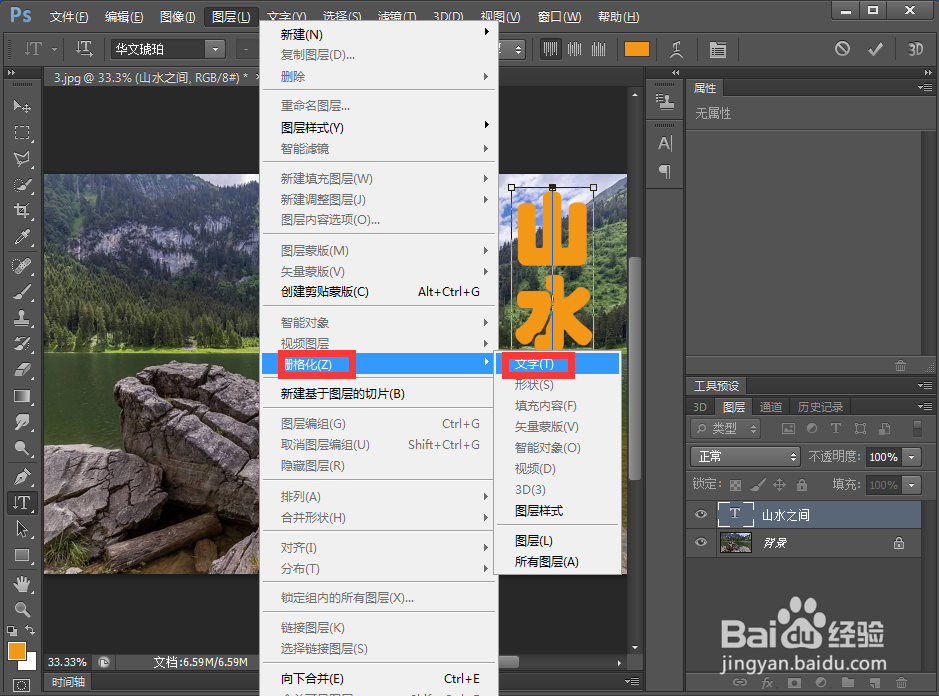Choose 向下合并(E) menu item

point(379,678)
